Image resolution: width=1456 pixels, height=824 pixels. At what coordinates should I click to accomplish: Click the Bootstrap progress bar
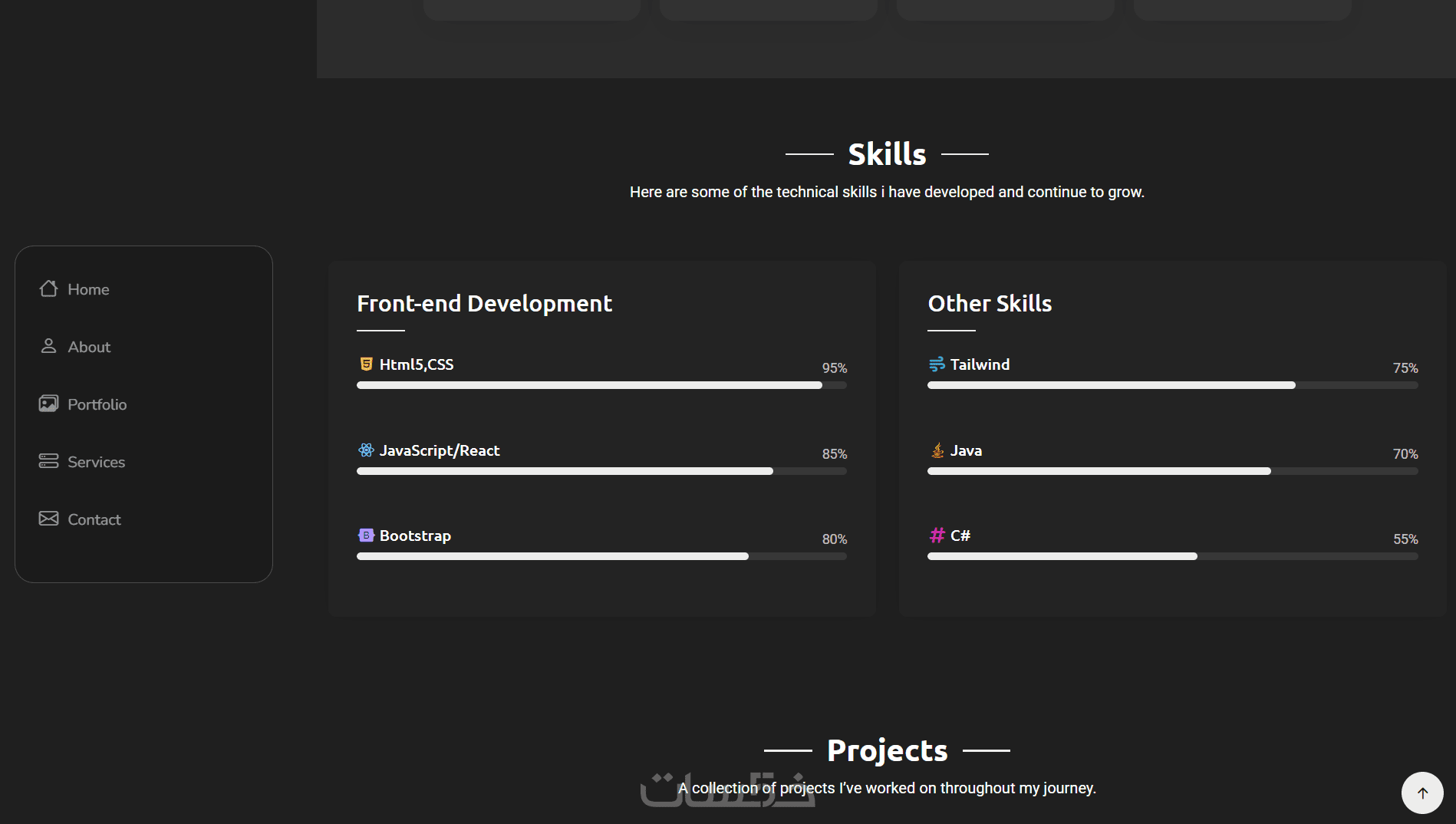tap(601, 556)
